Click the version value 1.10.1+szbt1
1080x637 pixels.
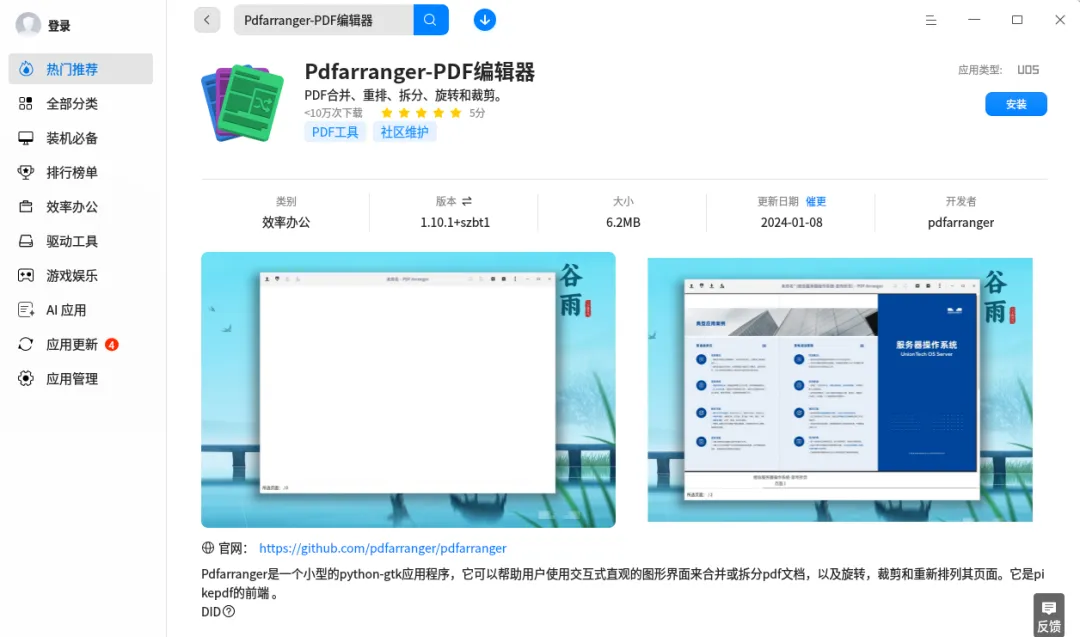455,222
